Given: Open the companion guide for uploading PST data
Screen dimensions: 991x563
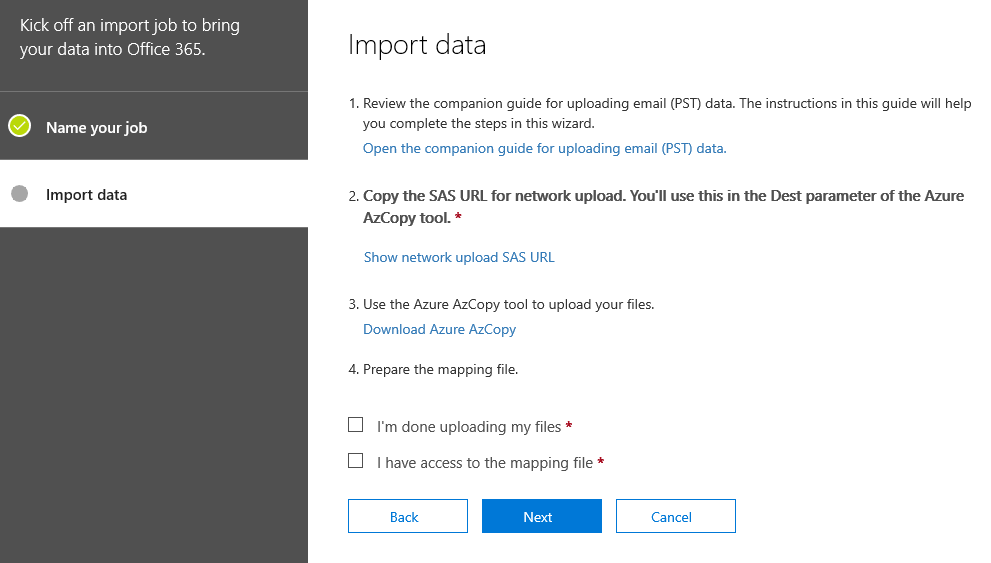Looking at the screenshot, I should [544, 148].
